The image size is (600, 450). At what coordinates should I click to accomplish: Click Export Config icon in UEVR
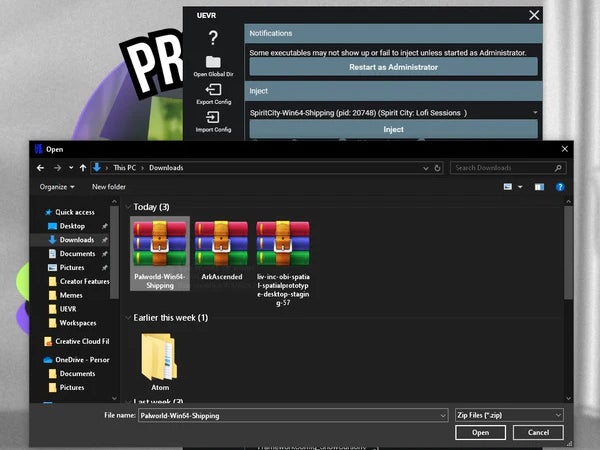tap(213, 90)
